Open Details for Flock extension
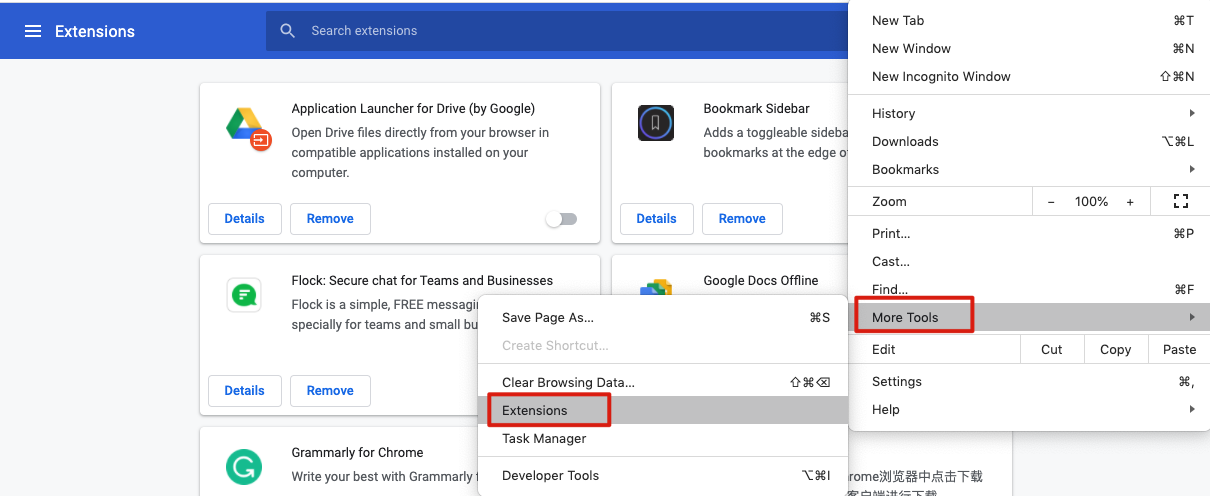1210x496 pixels. tap(245, 391)
